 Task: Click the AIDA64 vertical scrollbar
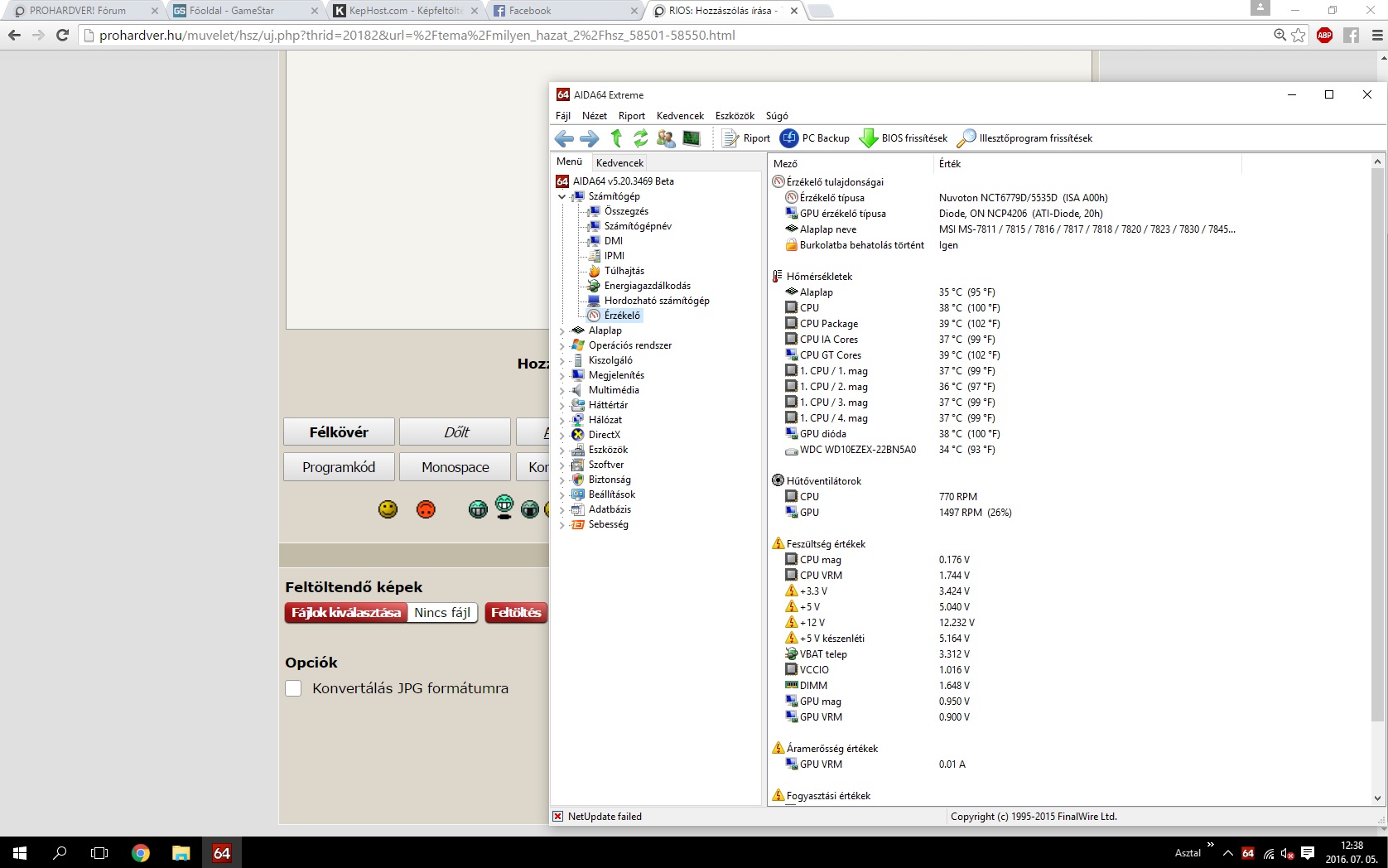click(1377, 480)
